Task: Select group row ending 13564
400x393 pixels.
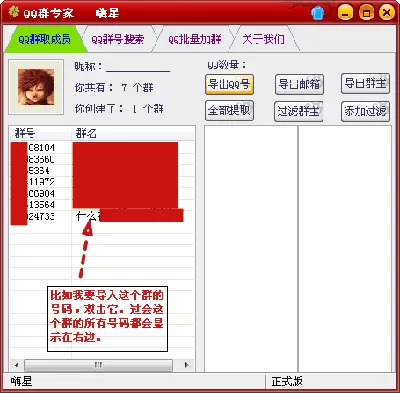Action: [102, 205]
